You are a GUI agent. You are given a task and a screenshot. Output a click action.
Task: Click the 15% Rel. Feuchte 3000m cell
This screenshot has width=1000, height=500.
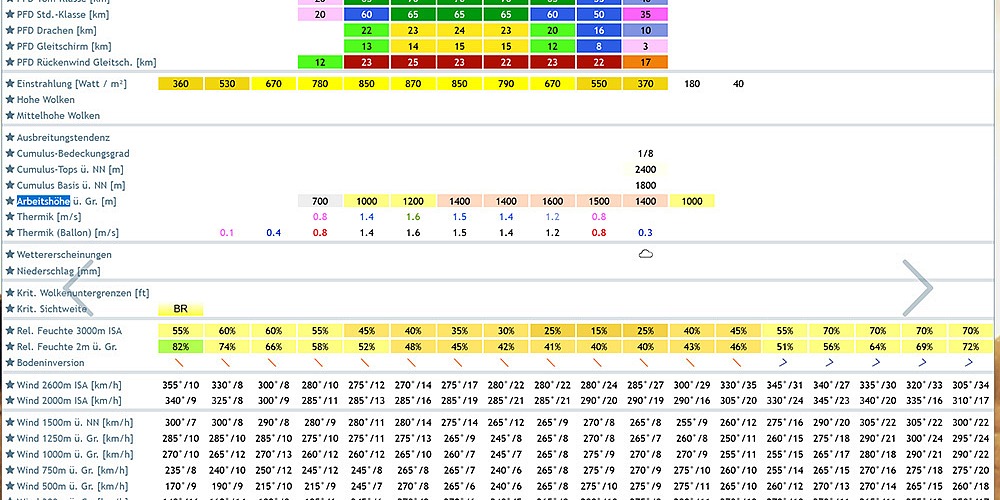599,331
